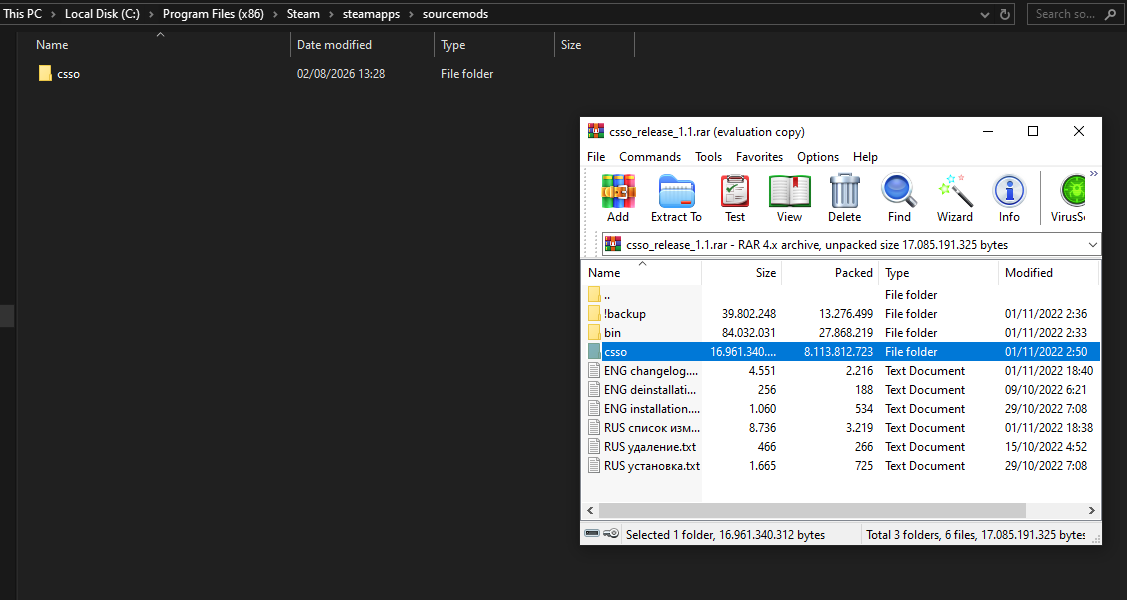Click the highlighted csso folder icon in WinRAR
The width and height of the screenshot is (1127, 600).
point(594,351)
